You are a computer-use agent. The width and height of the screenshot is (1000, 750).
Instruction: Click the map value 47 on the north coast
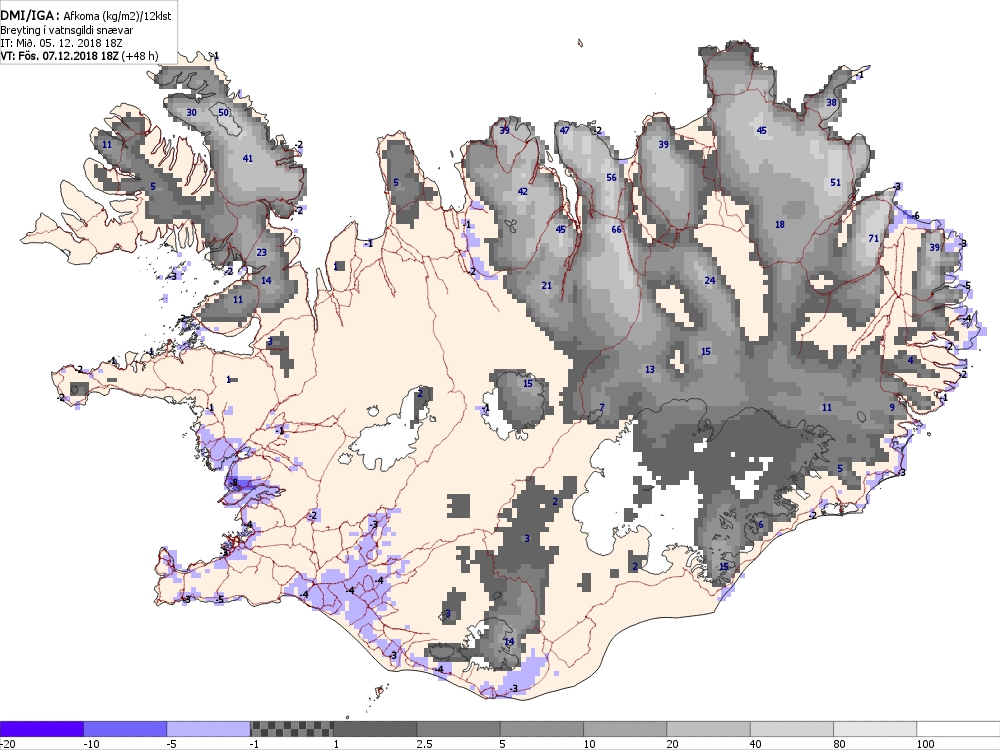pos(564,130)
